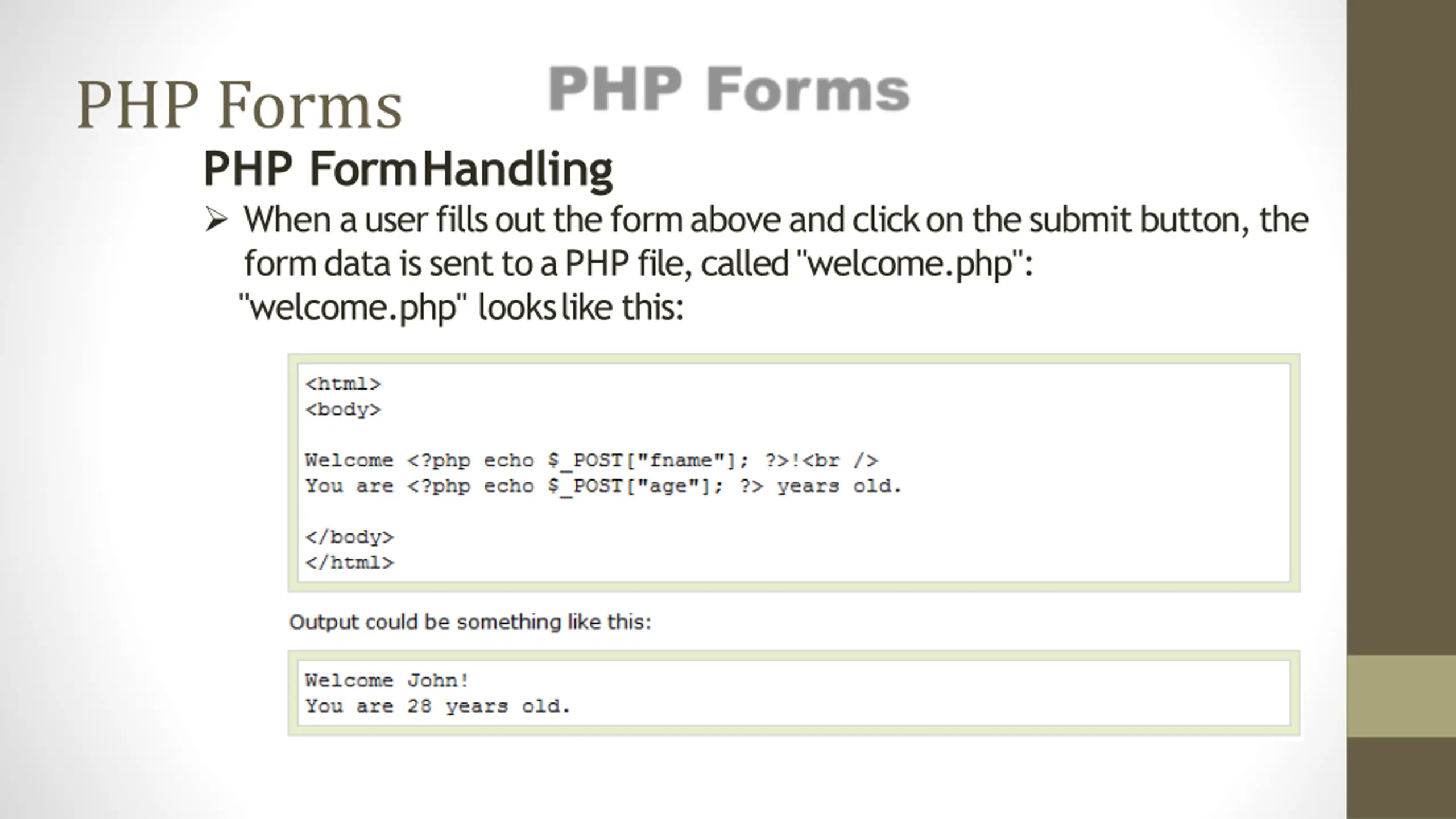Click the arrow bullet before "When a user"

coord(217,220)
